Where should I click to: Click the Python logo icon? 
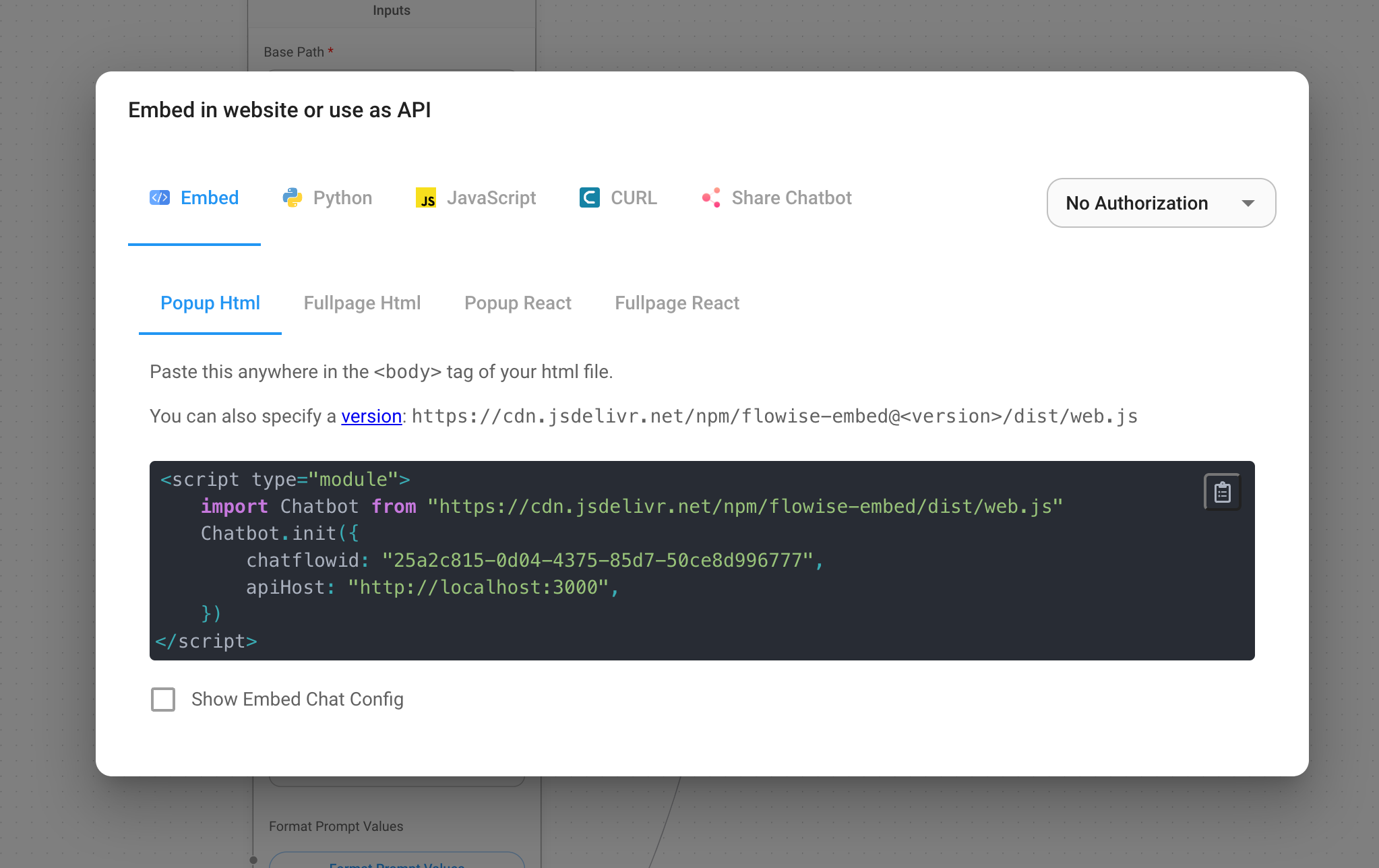click(x=293, y=197)
